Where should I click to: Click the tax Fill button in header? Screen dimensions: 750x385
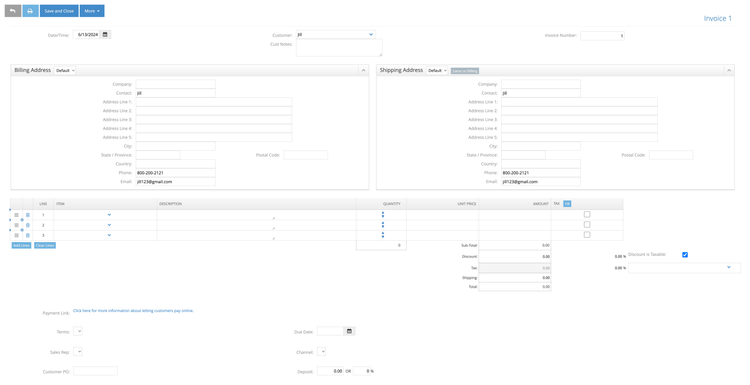pyautogui.click(x=567, y=204)
